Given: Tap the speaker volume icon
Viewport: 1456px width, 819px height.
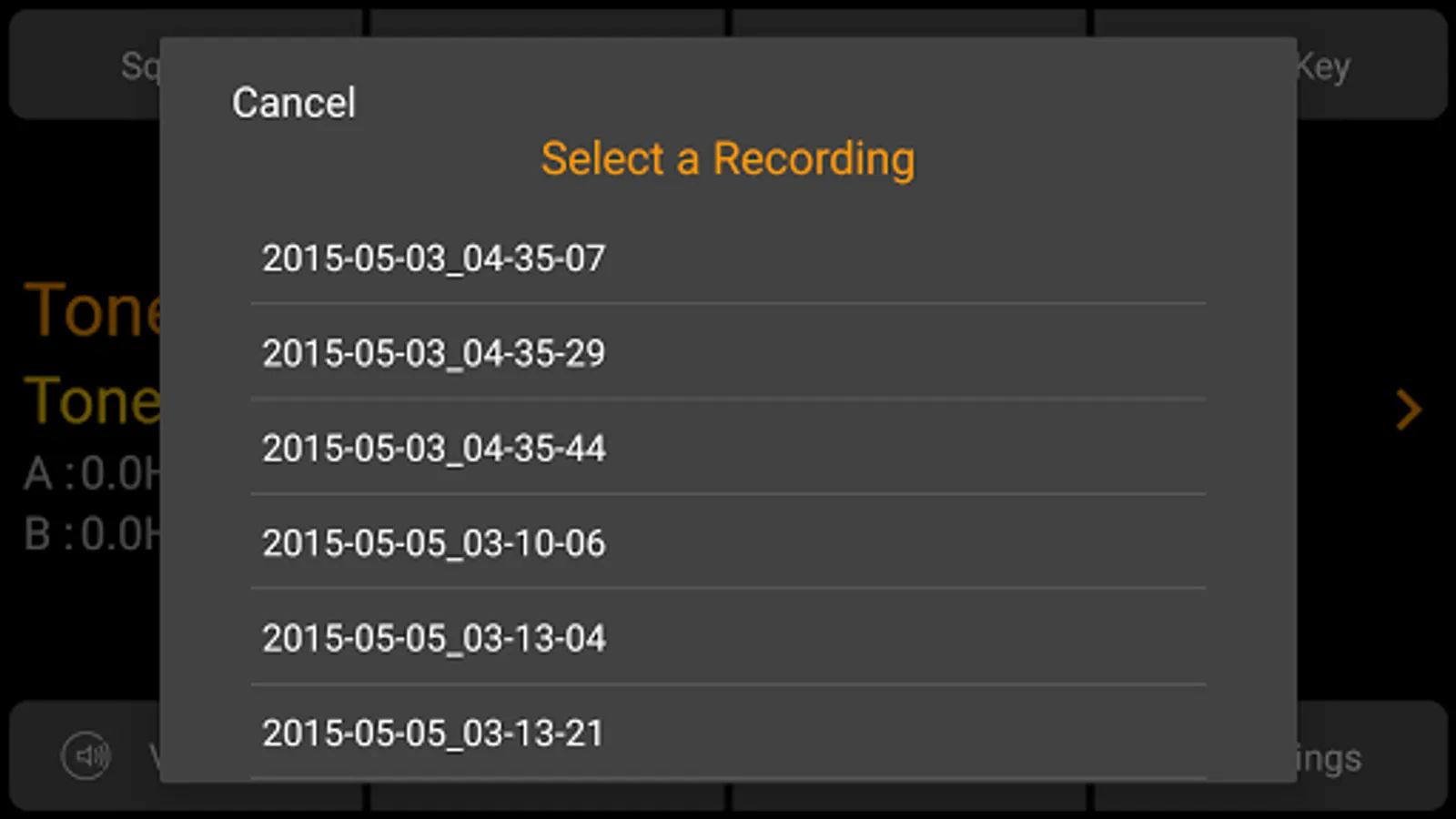Looking at the screenshot, I should pyautogui.click(x=86, y=755).
